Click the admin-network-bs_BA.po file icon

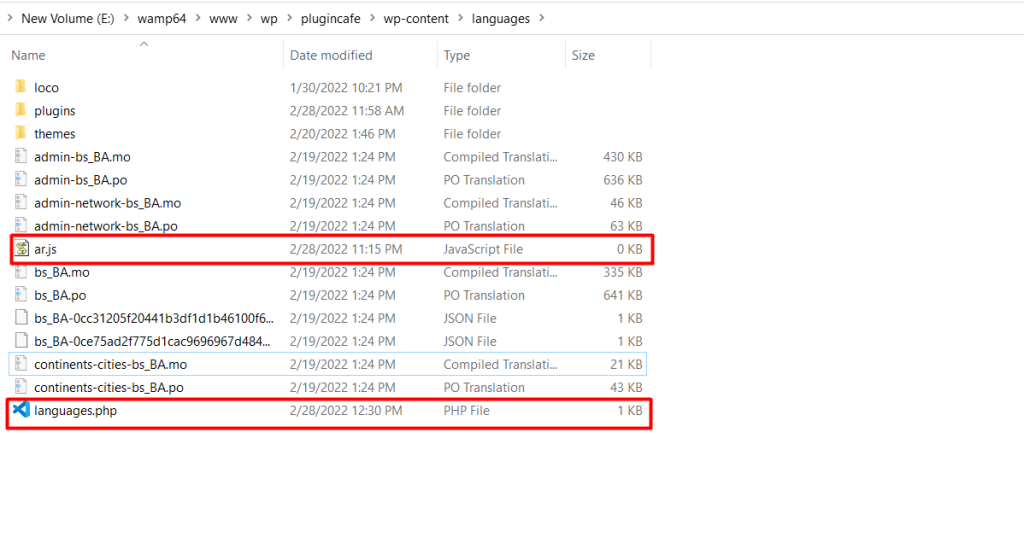(x=21, y=225)
